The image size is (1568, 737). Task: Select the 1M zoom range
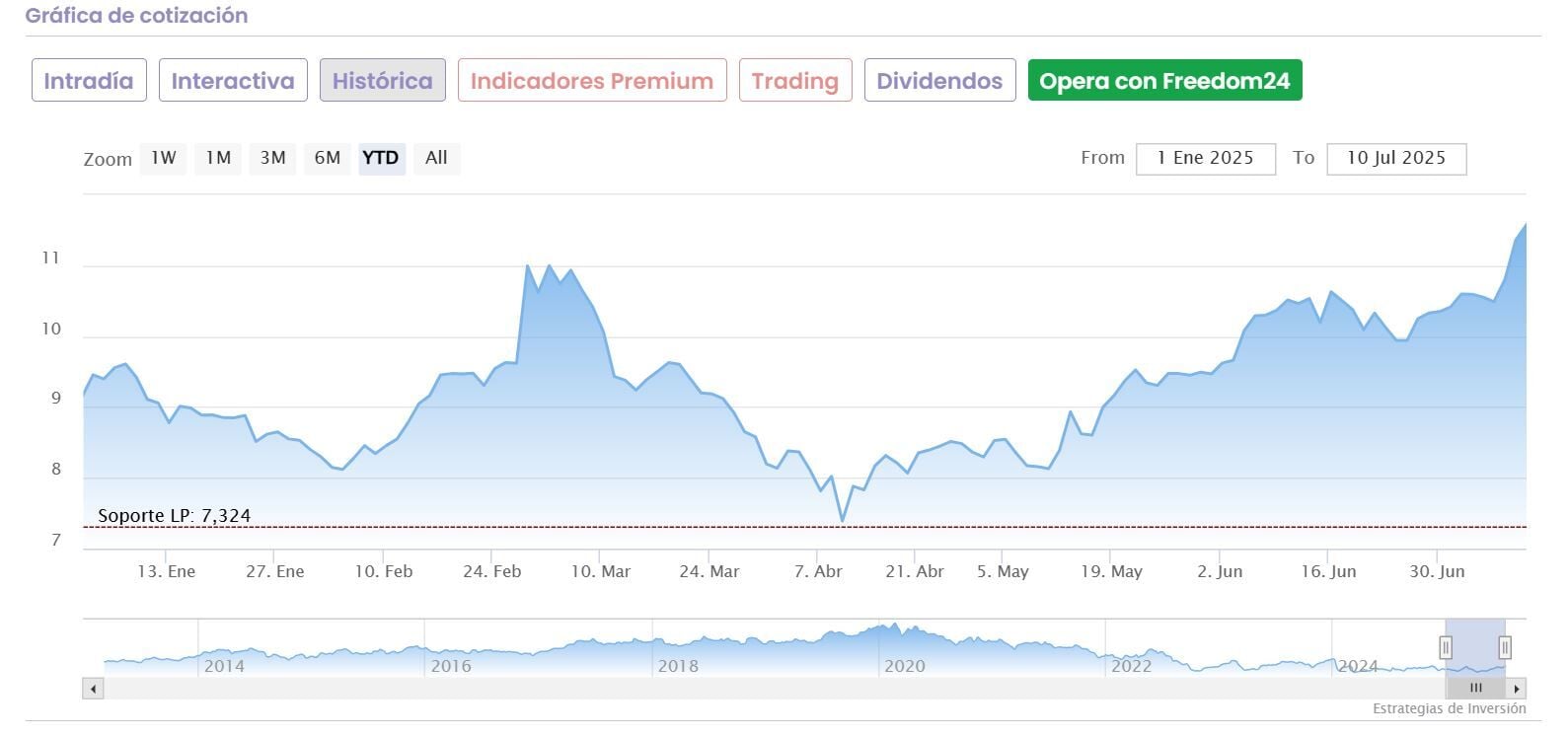[x=218, y=158]
